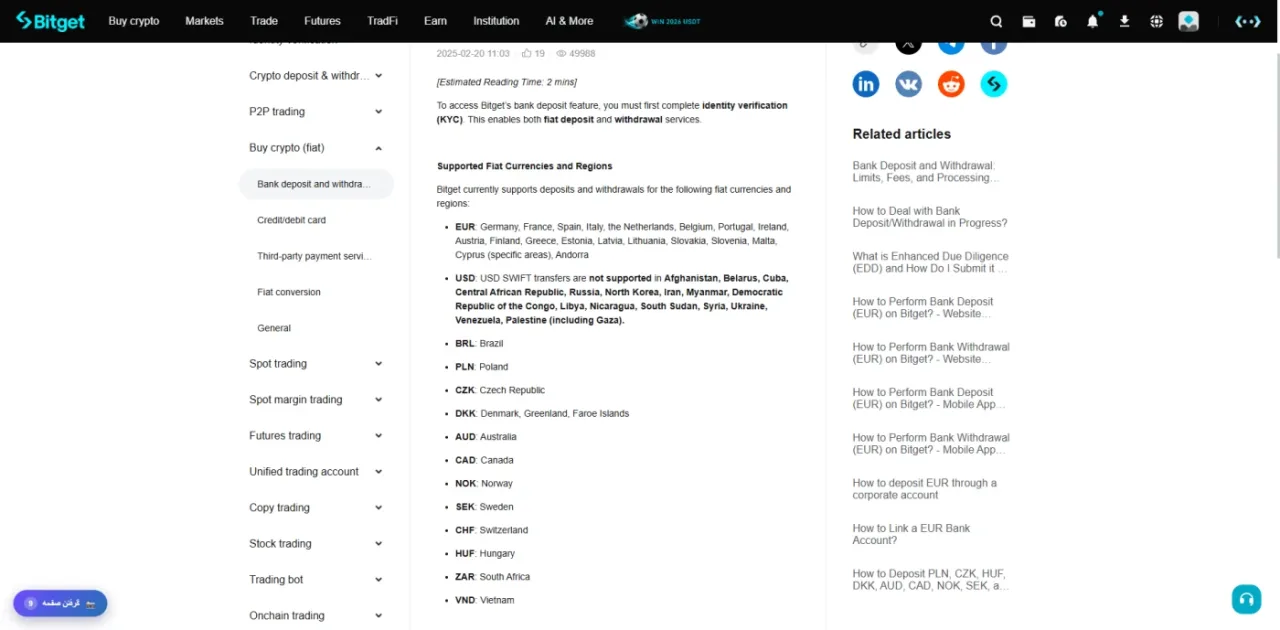Open 'What is Enhanced Due Diligence' article
Viewport: 1280px width, 630px height.
coord(930,262)
